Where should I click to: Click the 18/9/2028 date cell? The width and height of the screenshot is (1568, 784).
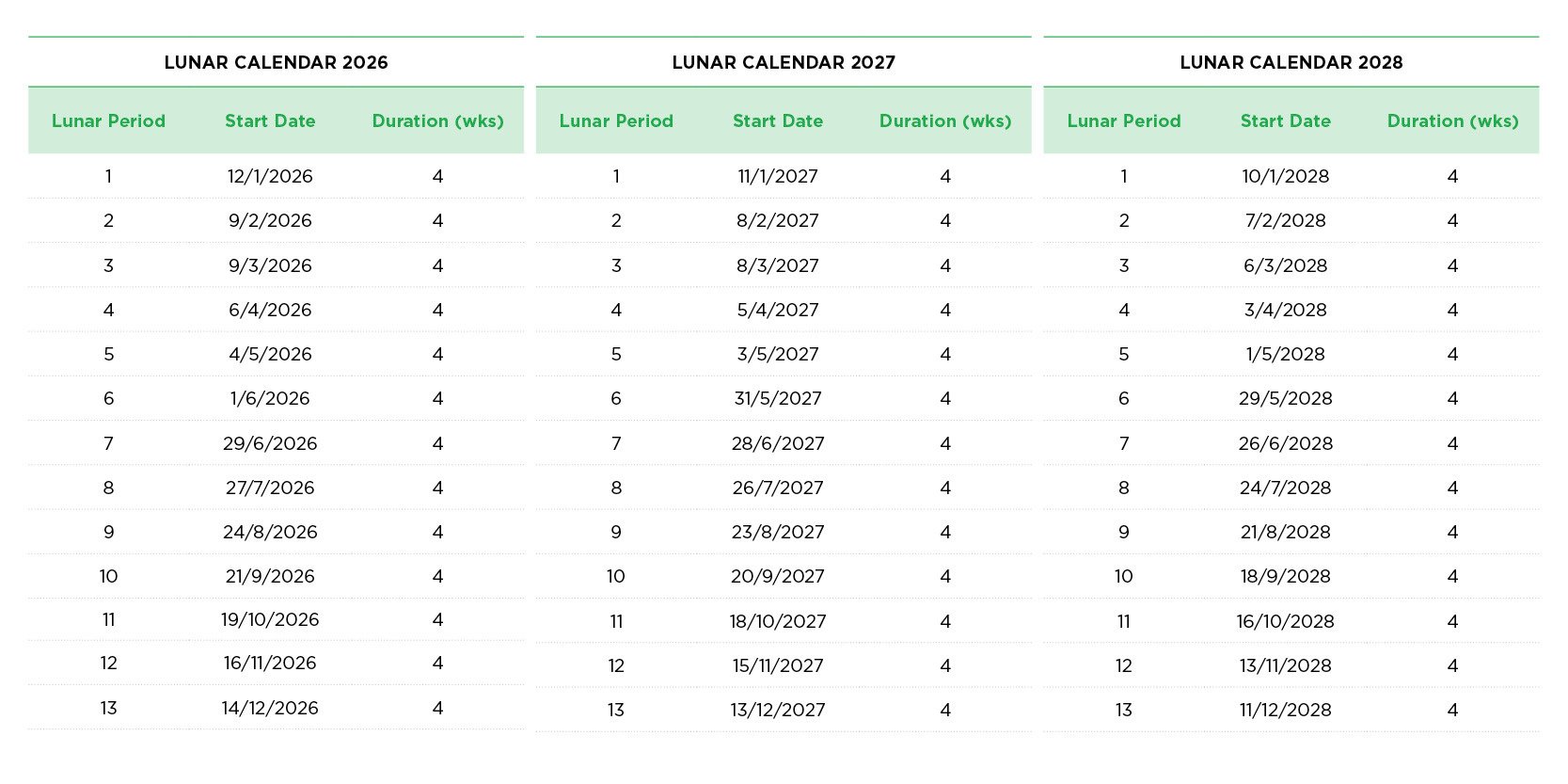pos(1286,576)
